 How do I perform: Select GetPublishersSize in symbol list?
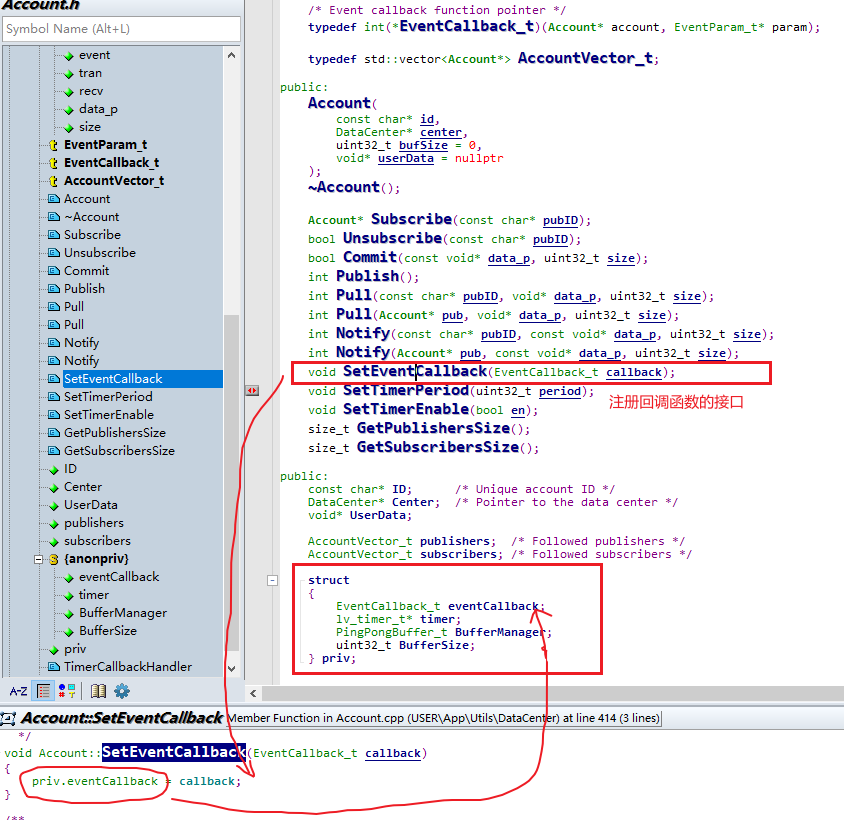click(x=115, y=433)
